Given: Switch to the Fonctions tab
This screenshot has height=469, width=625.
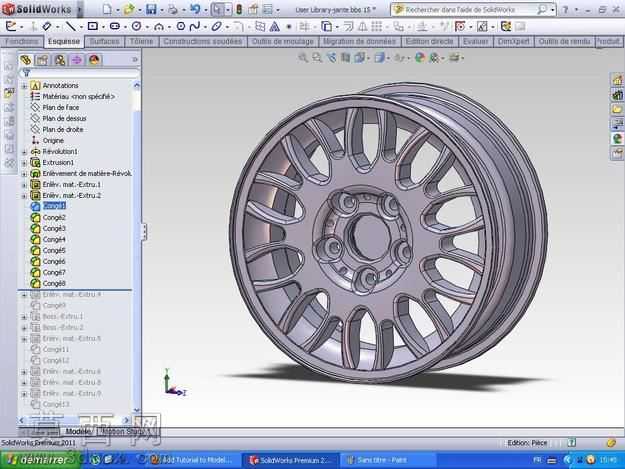Looking at the screenshot, I should (22, 41).
